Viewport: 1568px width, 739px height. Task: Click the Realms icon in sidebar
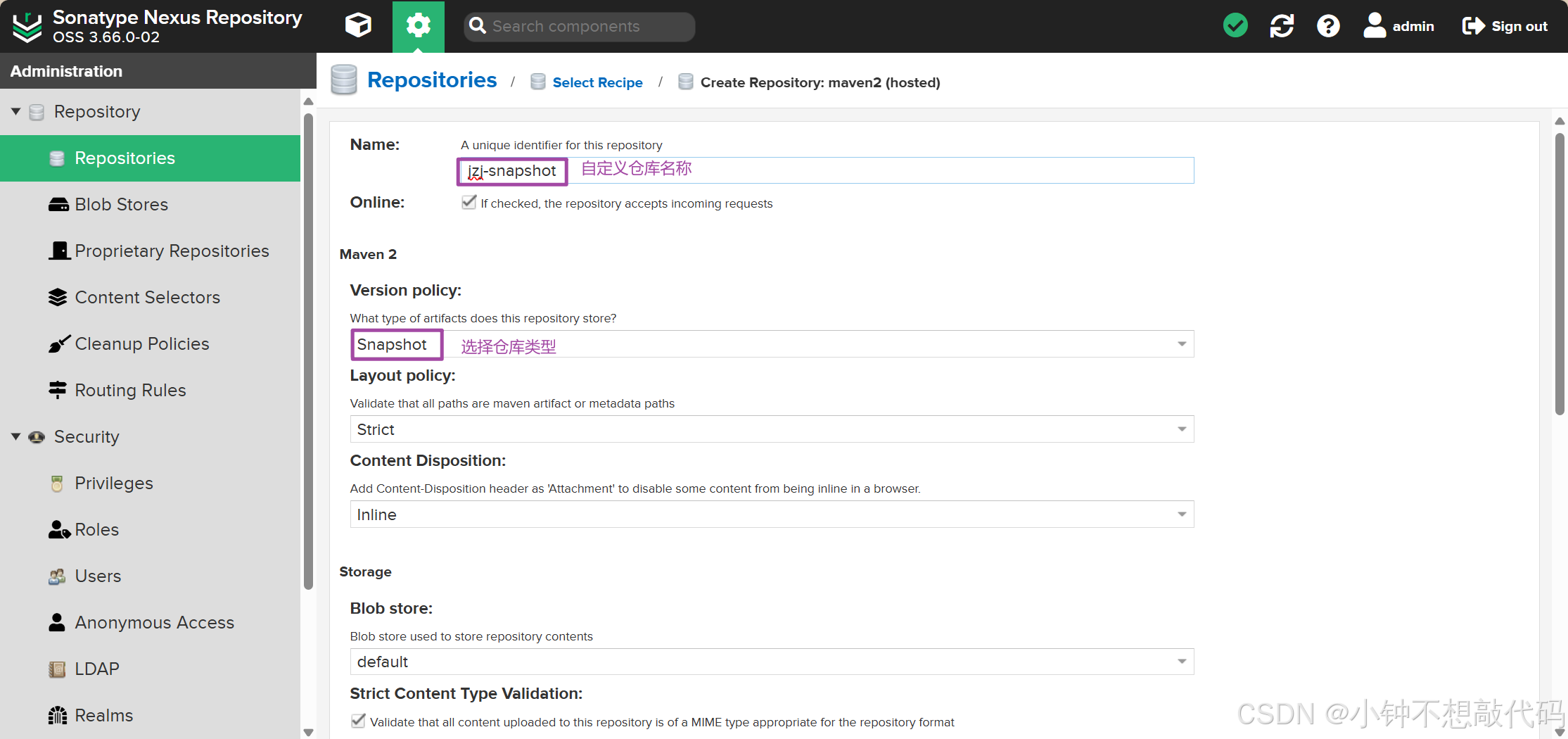(x=58, y=716)
